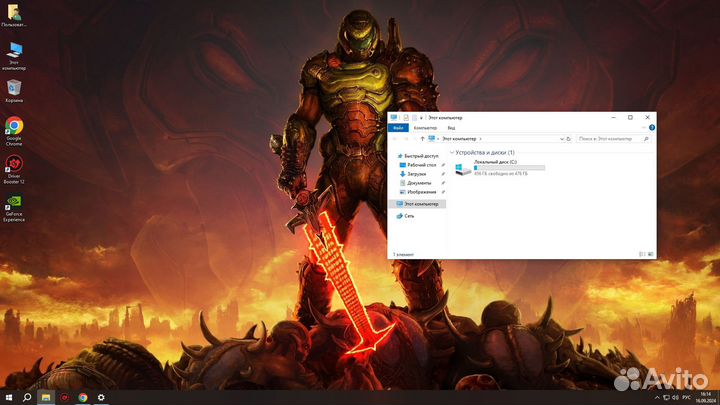Click the Этот компьютер address breadcrumb
The image size is (720, 405).
459,139
